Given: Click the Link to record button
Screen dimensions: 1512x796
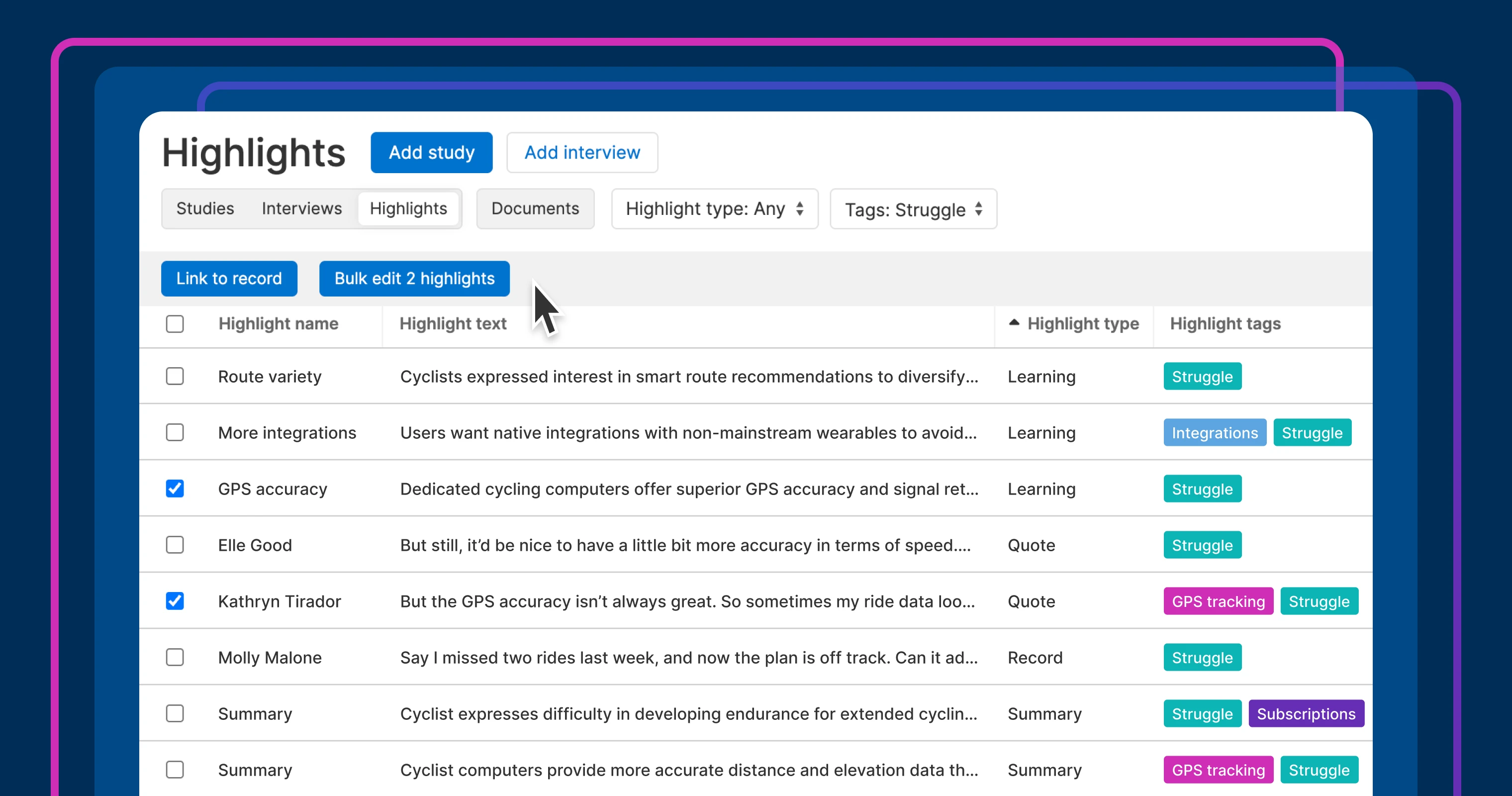Looking at the screenshot, I should point(229,278).
